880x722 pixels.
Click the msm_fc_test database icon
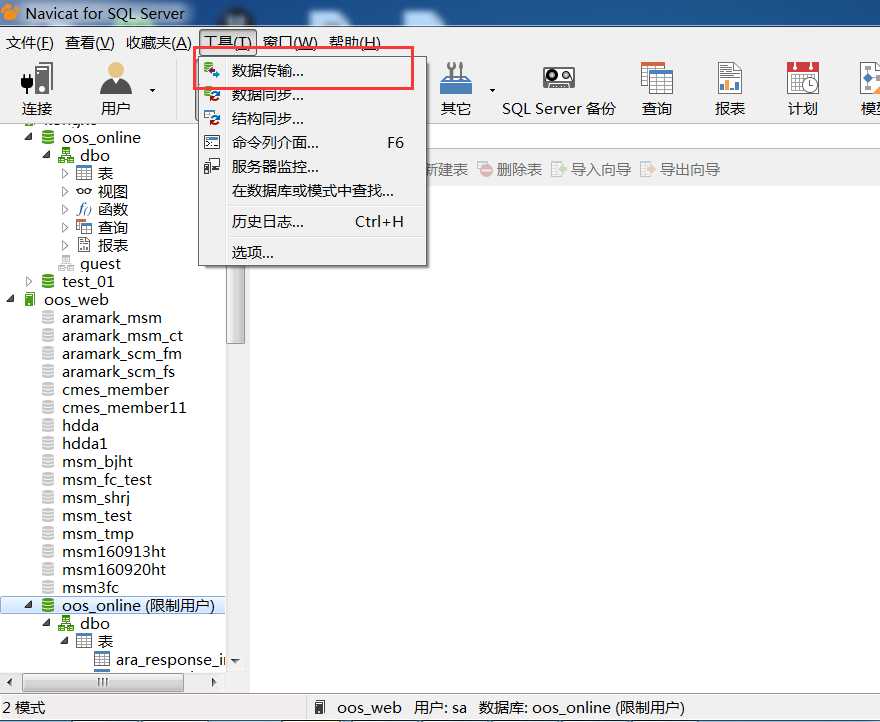pyautogui.click(x=48, y=479)
